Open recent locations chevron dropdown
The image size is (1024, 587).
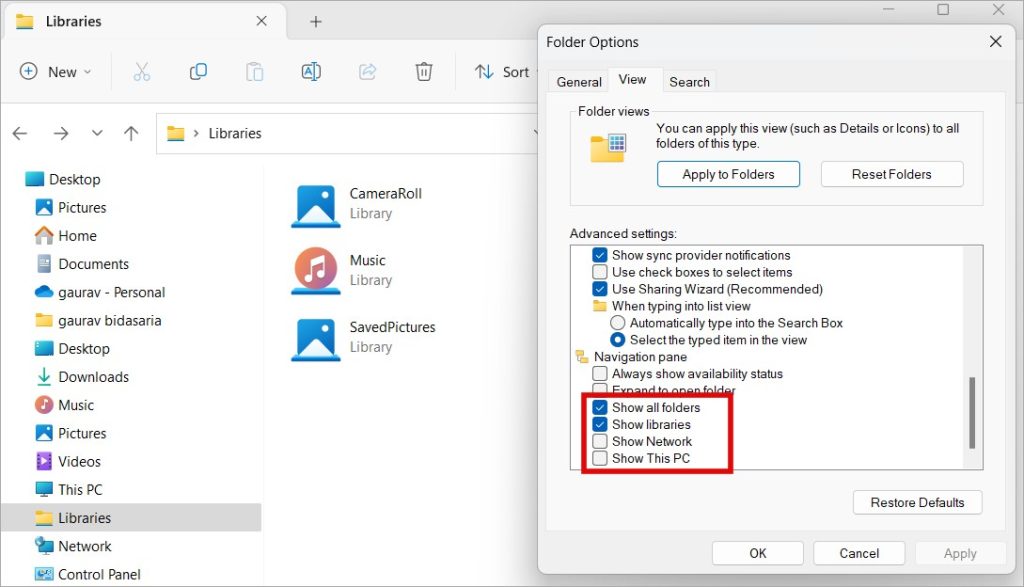coord(97,133)
